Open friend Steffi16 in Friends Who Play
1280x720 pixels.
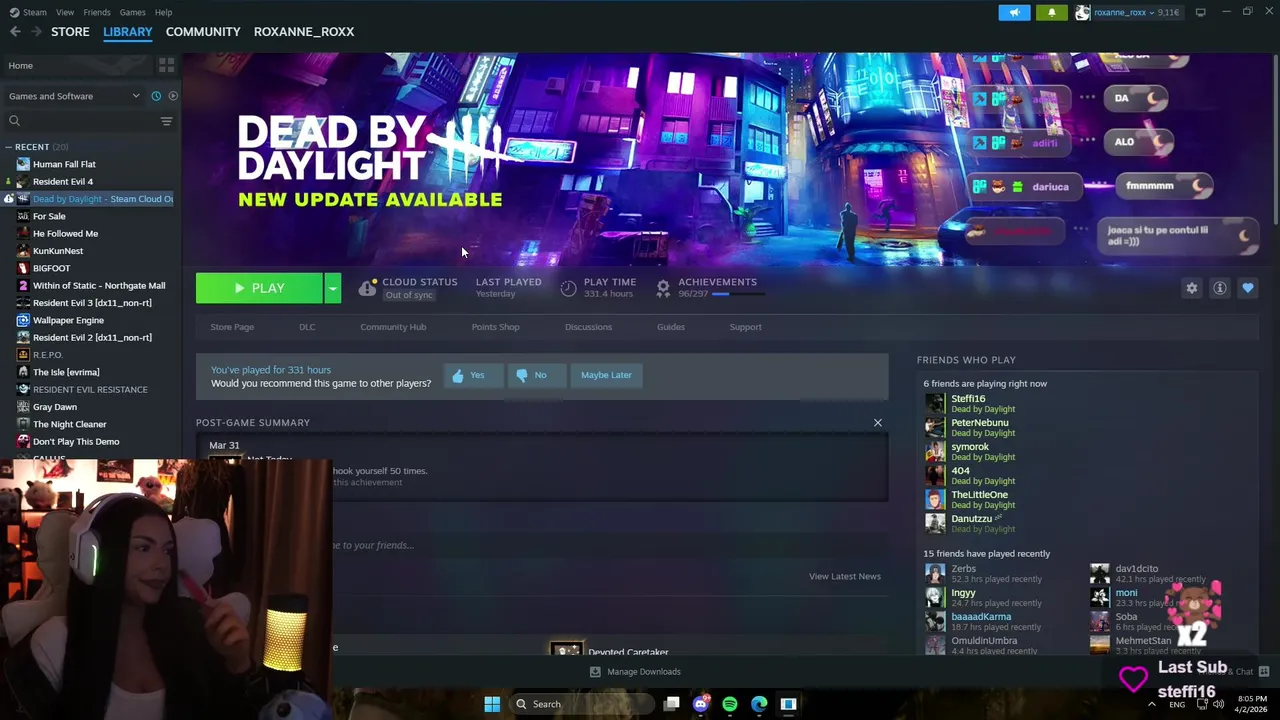968,399
